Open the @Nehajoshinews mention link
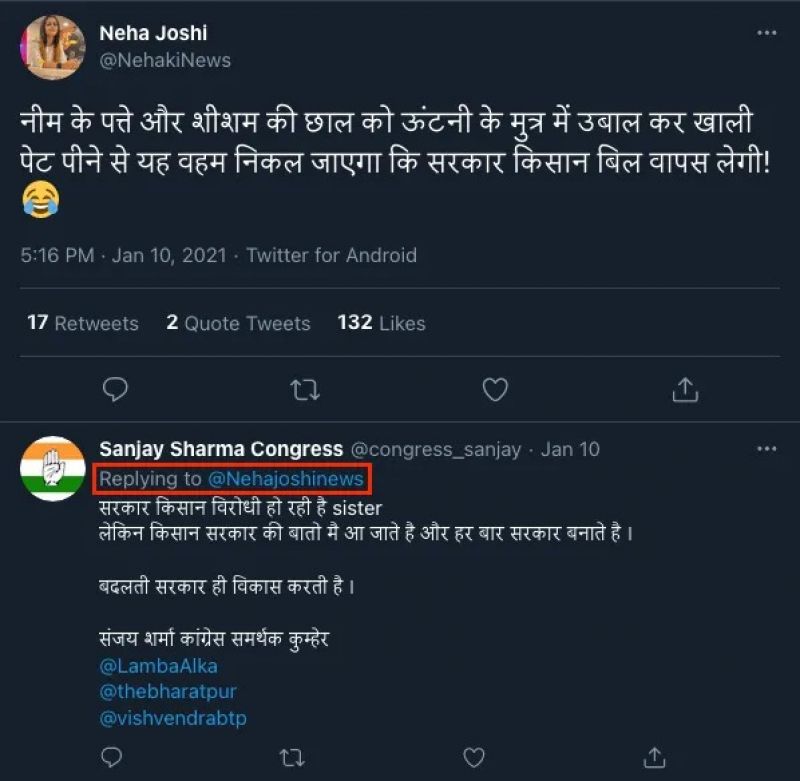This screenshot has width=800, height=781. [285, 479]
